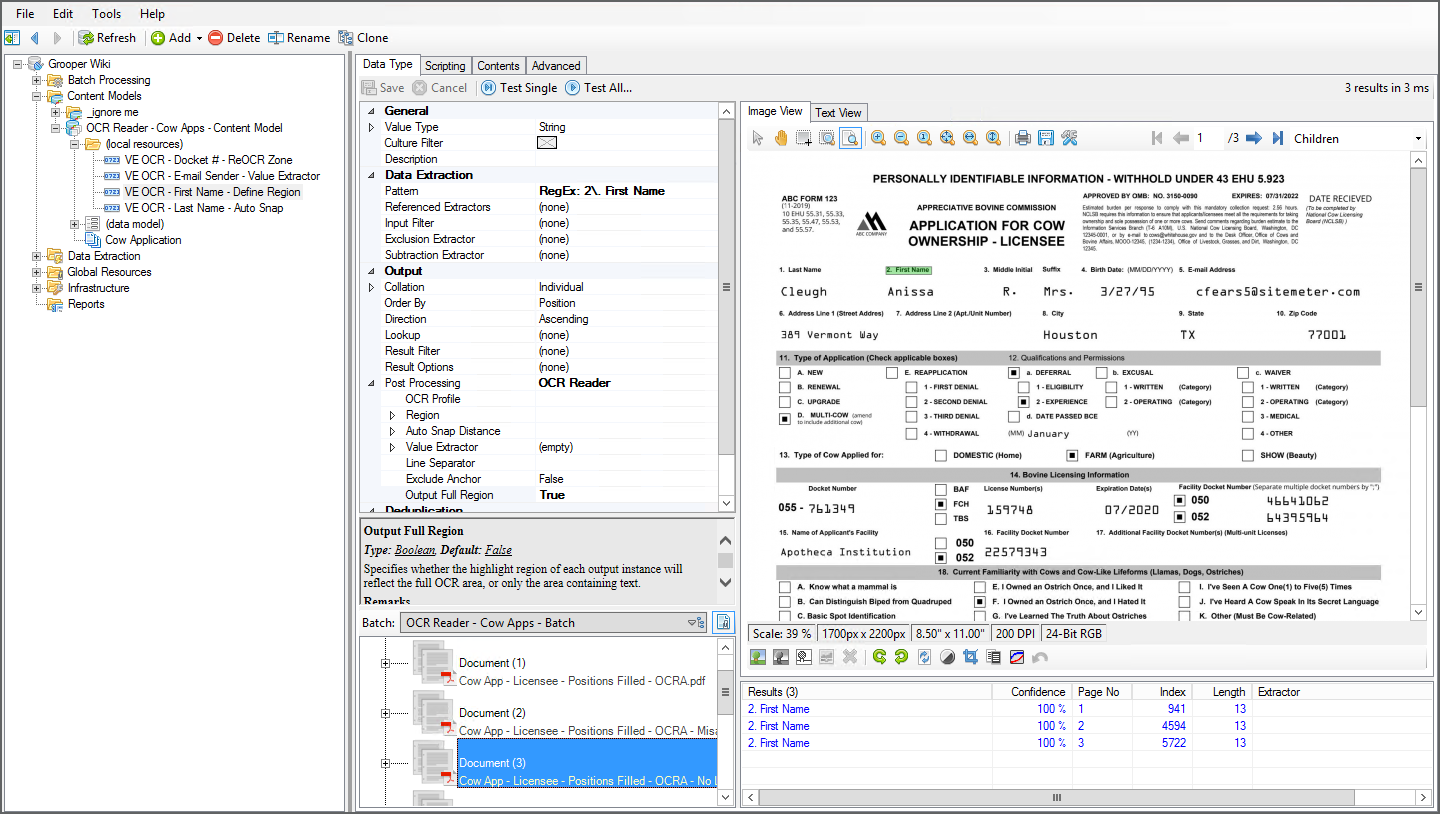Screen dimensions: 1440x814
Task: Select VE OCR - Last Name - Auto Snap
Action: 204,208
